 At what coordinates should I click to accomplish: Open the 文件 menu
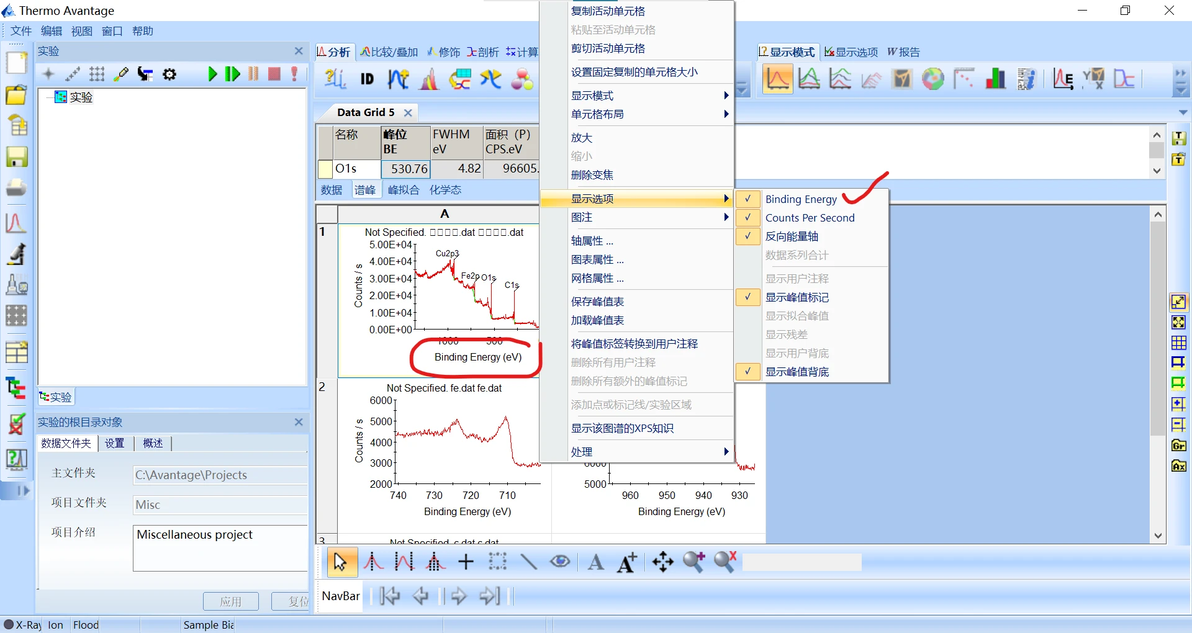(21, 31)
